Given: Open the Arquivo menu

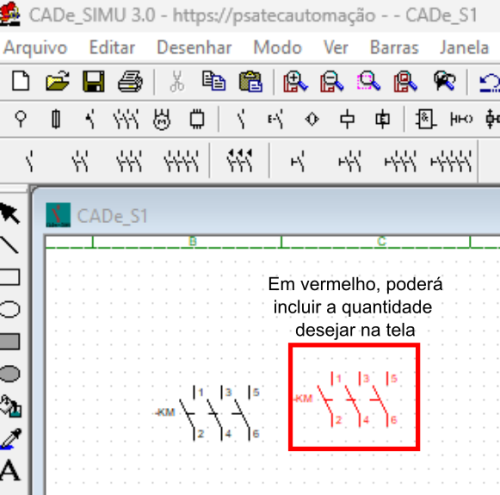Looking at the screenshot, I should [x=35, y=48].
